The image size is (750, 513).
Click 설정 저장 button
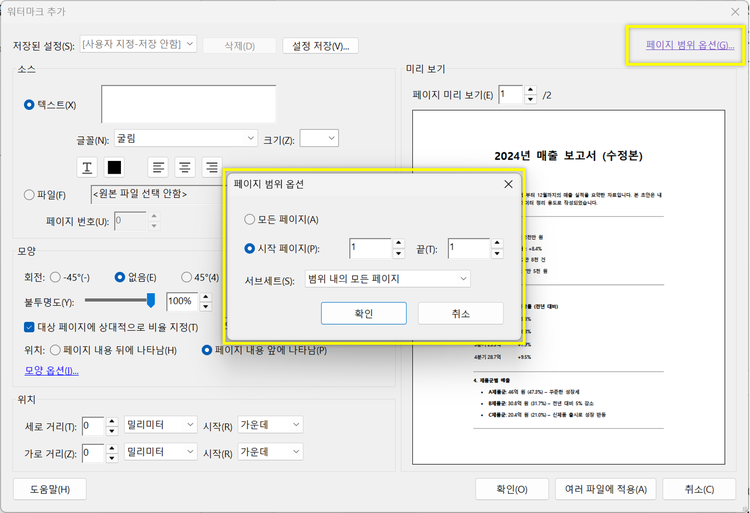[320, 46]
